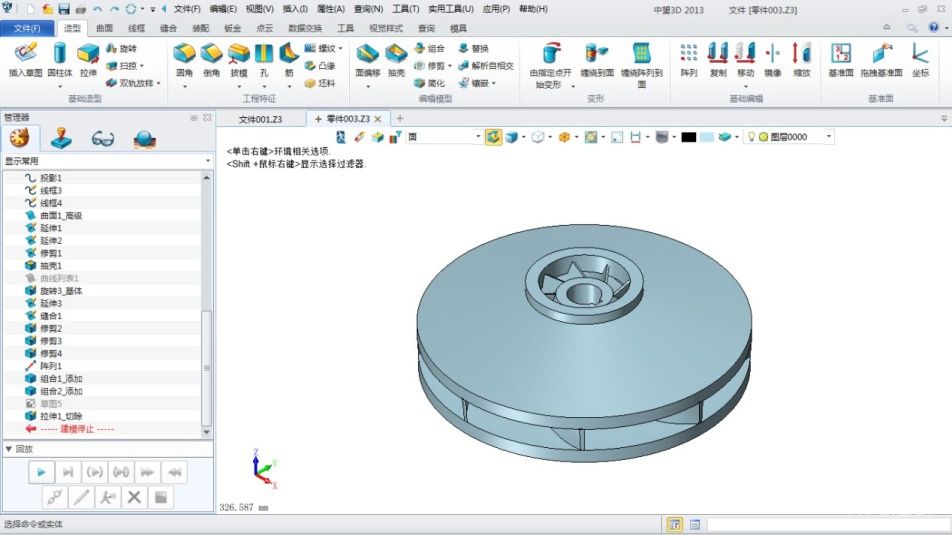This screenshot has height=535, width=952.
Task: Select the 镜像 (Mirror) tool
Action: point(773,59)
